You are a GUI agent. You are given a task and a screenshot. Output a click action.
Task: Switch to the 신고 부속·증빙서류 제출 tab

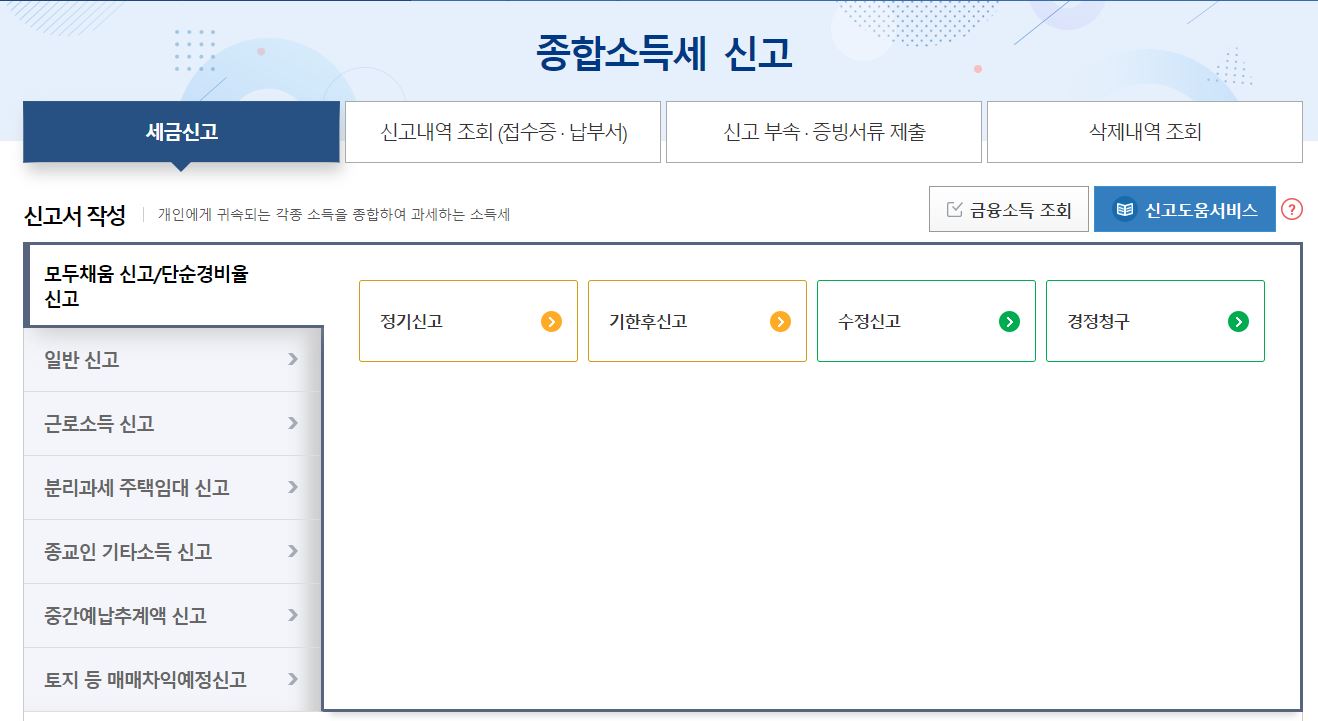(824, 131)
